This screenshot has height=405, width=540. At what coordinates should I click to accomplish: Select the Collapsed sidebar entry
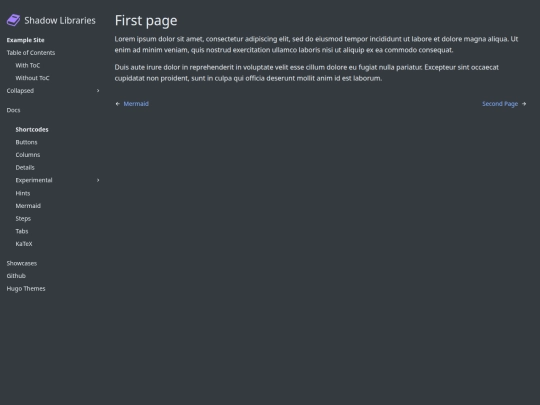coord(20,91)
